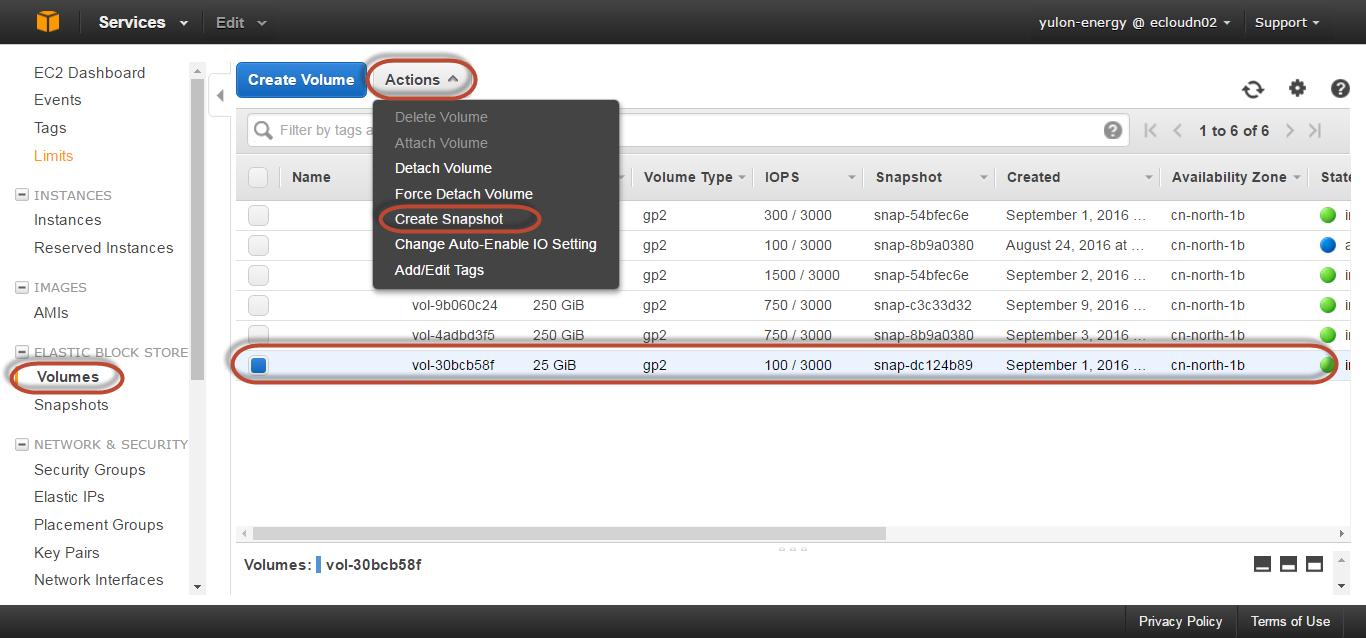The image size is (1366, 638).
Task: Collapse the INSTANCES sidebar section
Action: coord(22,195)
